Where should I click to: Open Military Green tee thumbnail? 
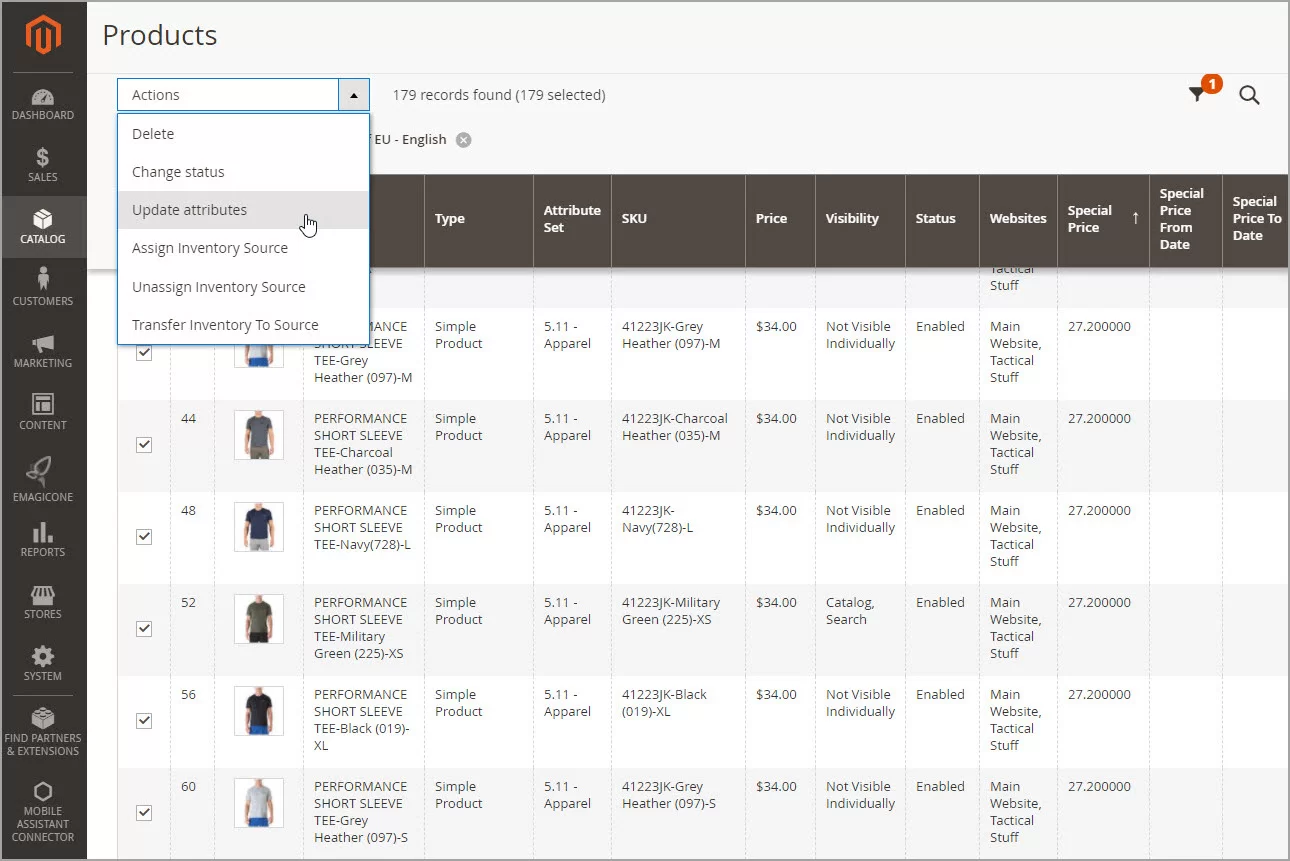tap(259, 619)
